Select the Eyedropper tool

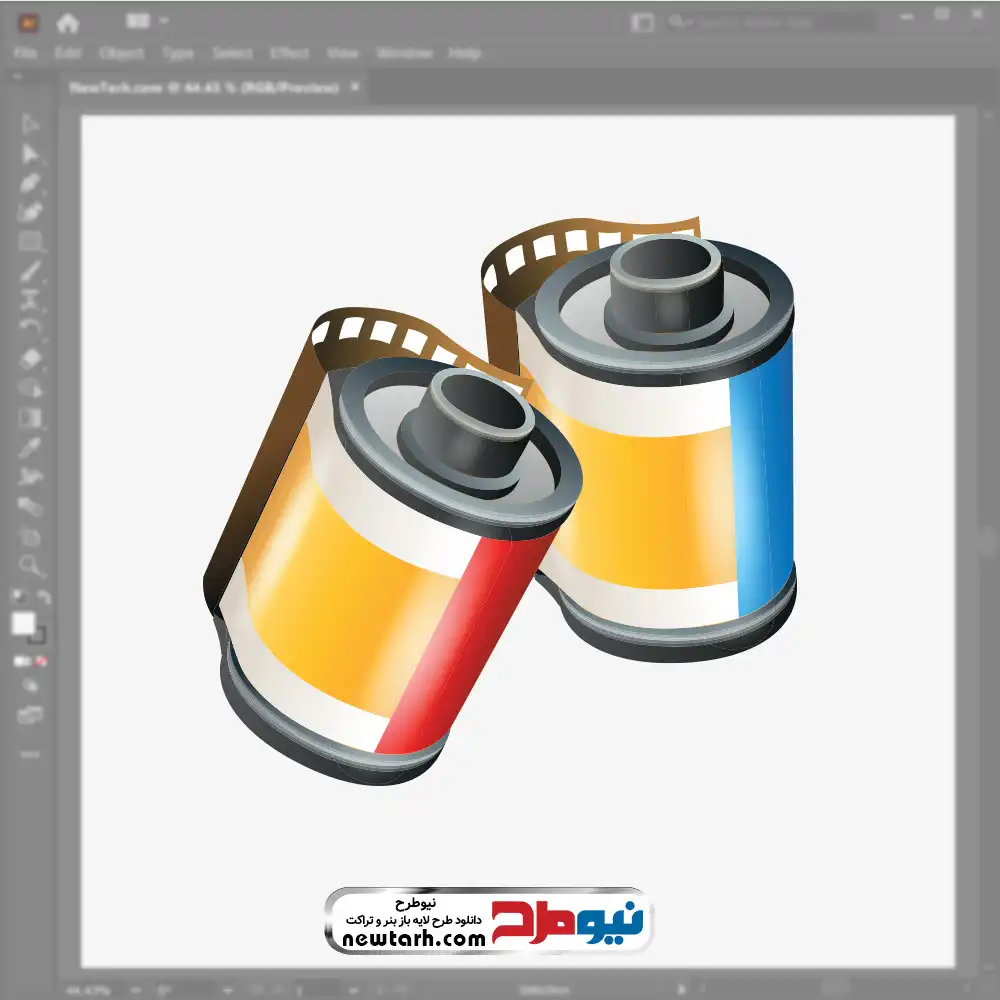30,448
